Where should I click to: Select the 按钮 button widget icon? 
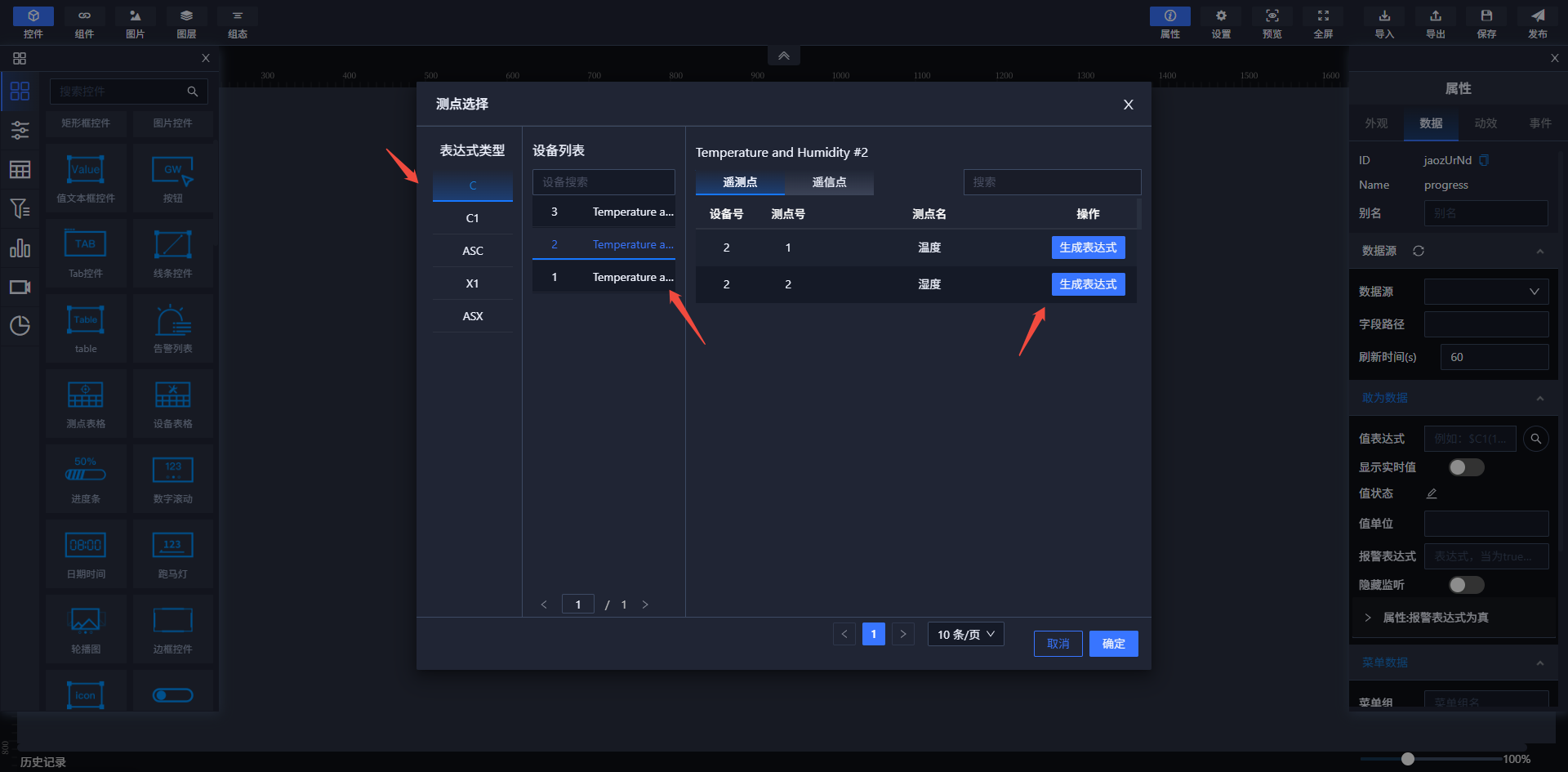[x=173, y=170]
